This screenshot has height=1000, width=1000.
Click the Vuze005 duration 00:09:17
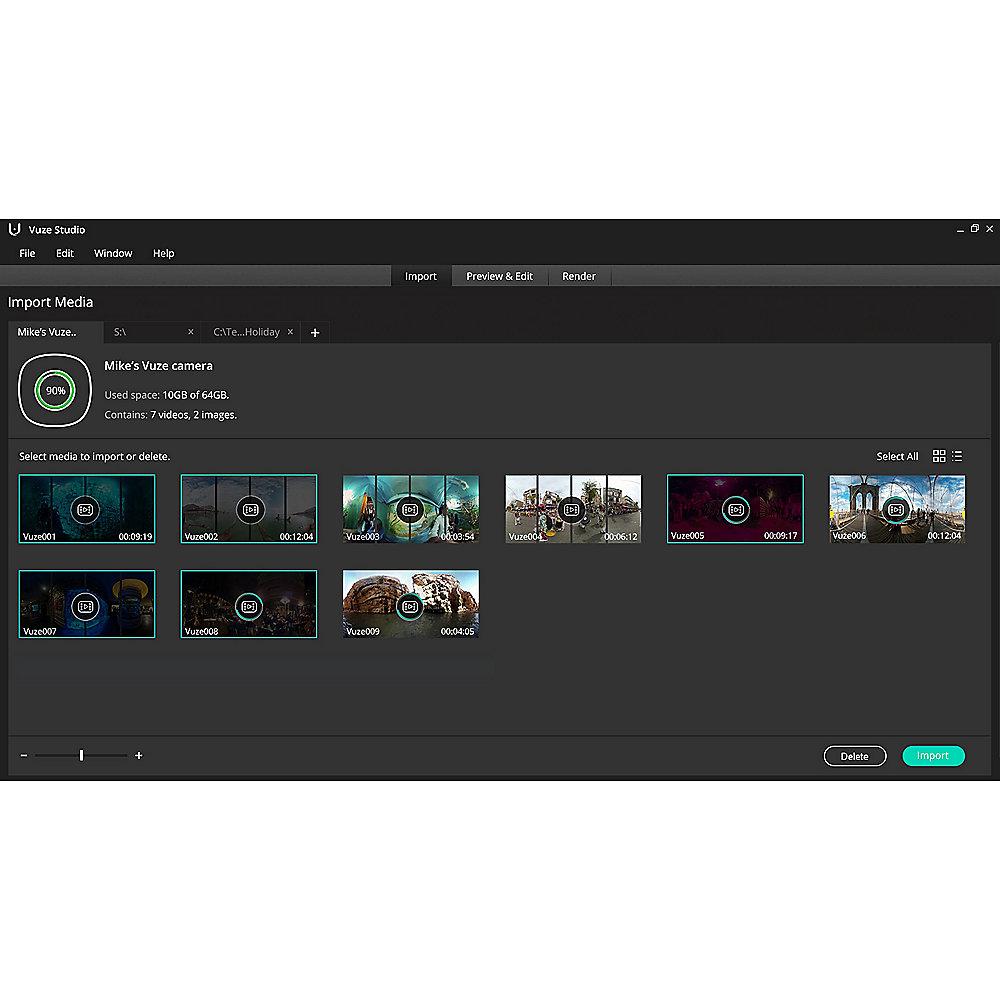[x=781, y=536]
